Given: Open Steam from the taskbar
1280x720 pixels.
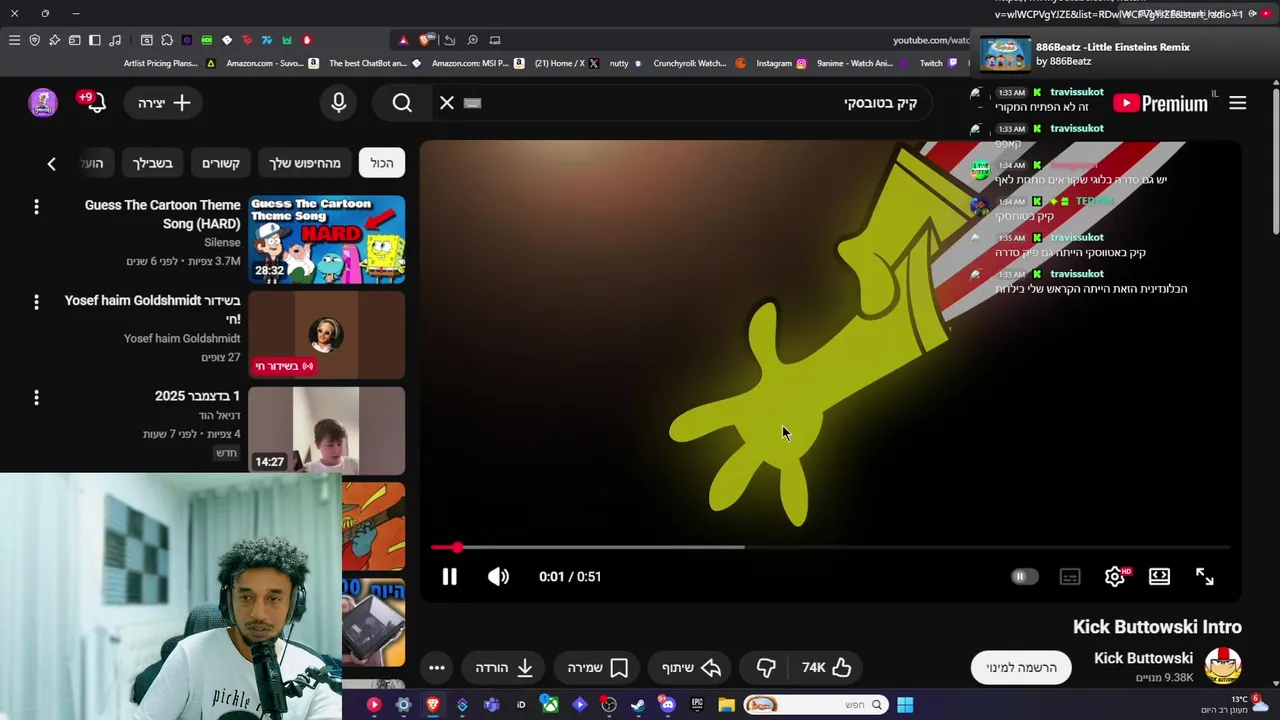Looking at the screenshot, I should click(x=638, y=705).
